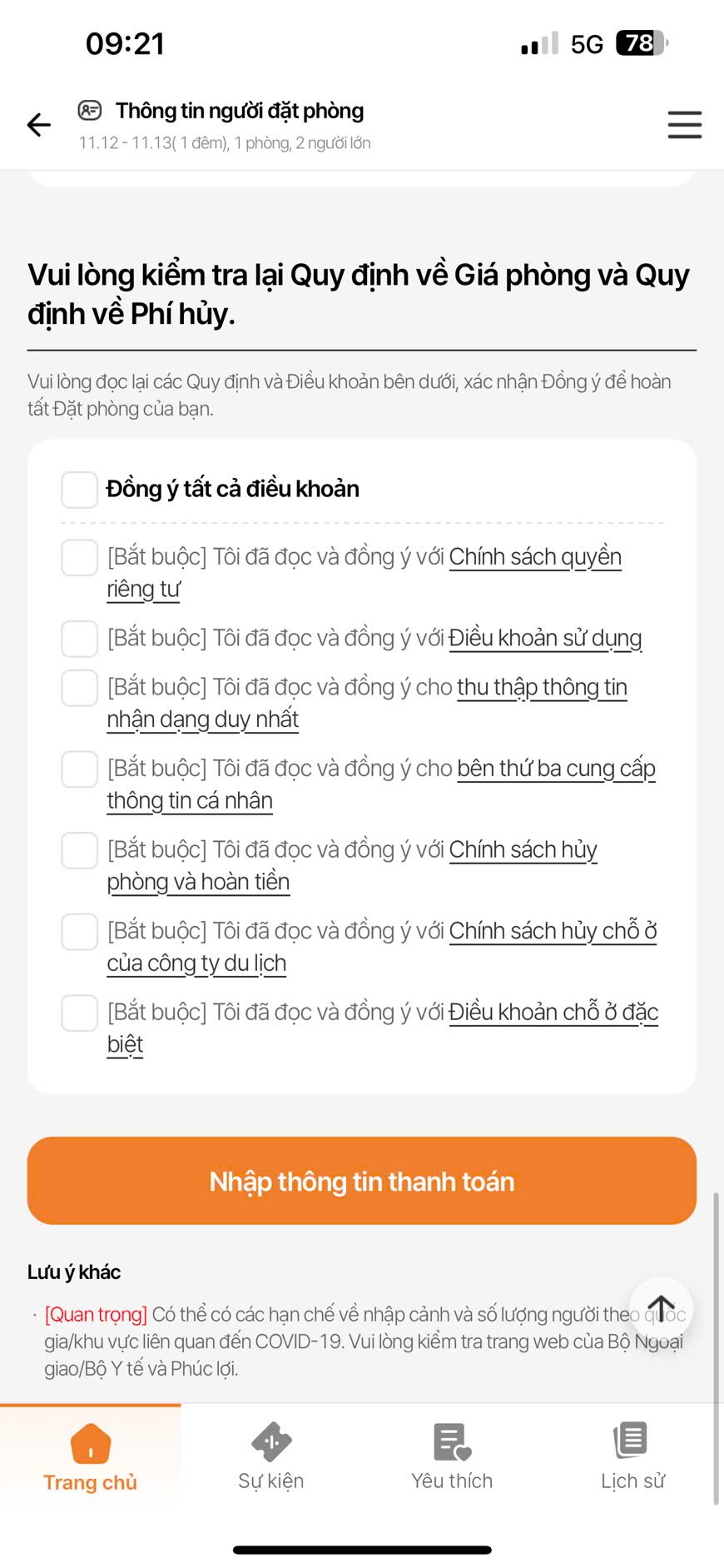Check 'Đồng ý tất cả điều khoản'
The height and width of the screenshot is (1568, 724).
[x=80, y=490]
